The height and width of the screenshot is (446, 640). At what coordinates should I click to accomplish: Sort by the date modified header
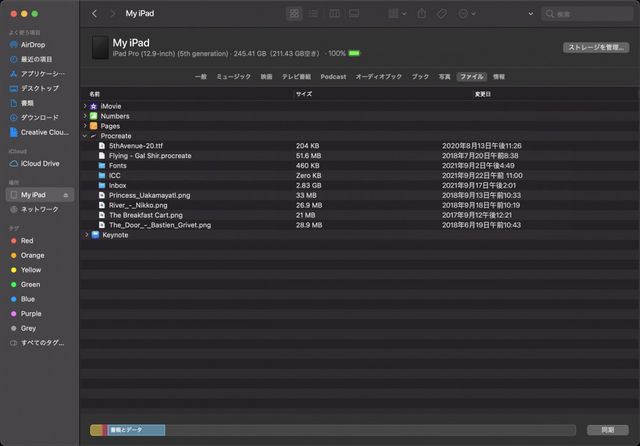pyautogui.click(x=482, y=94)
